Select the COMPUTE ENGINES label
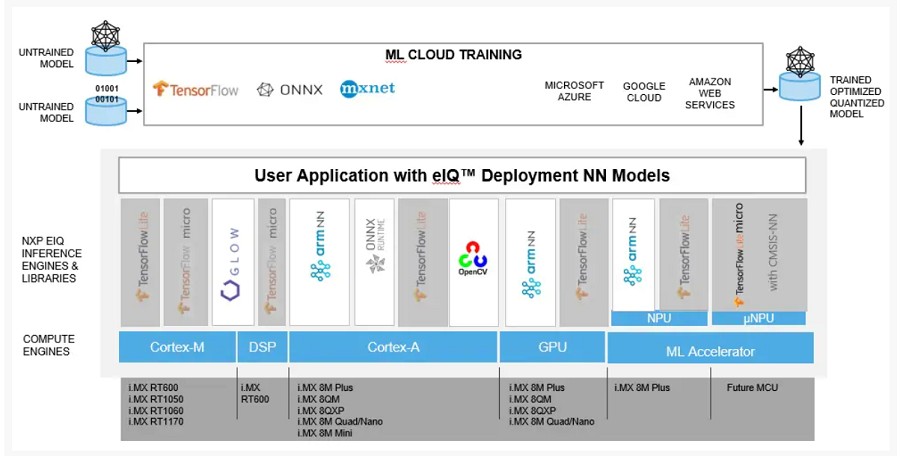The image size is (900, 456). pos(49,345)
